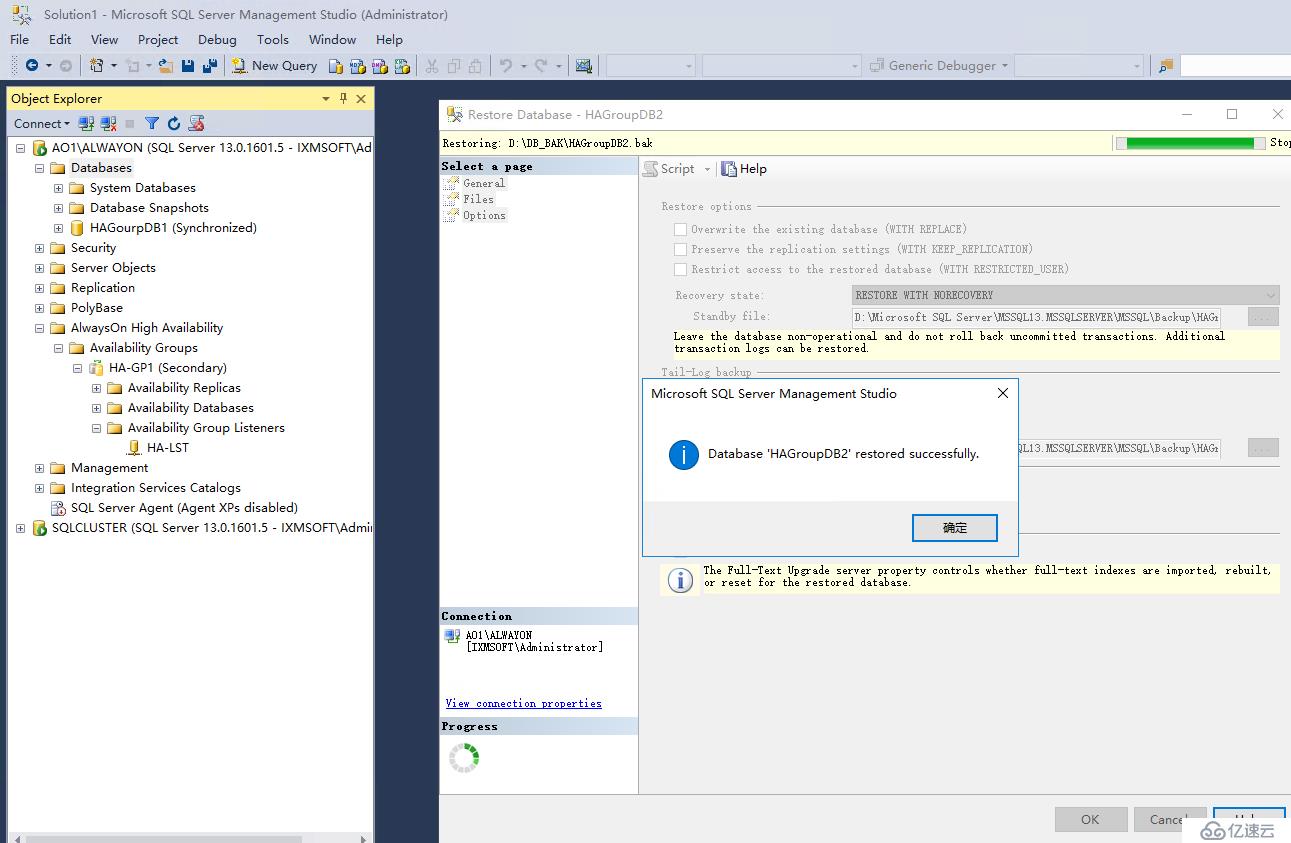This screenshot has height=843, width=1291.
Task: Expand the SQLCLUSTER server node
Action: point(20,528)
